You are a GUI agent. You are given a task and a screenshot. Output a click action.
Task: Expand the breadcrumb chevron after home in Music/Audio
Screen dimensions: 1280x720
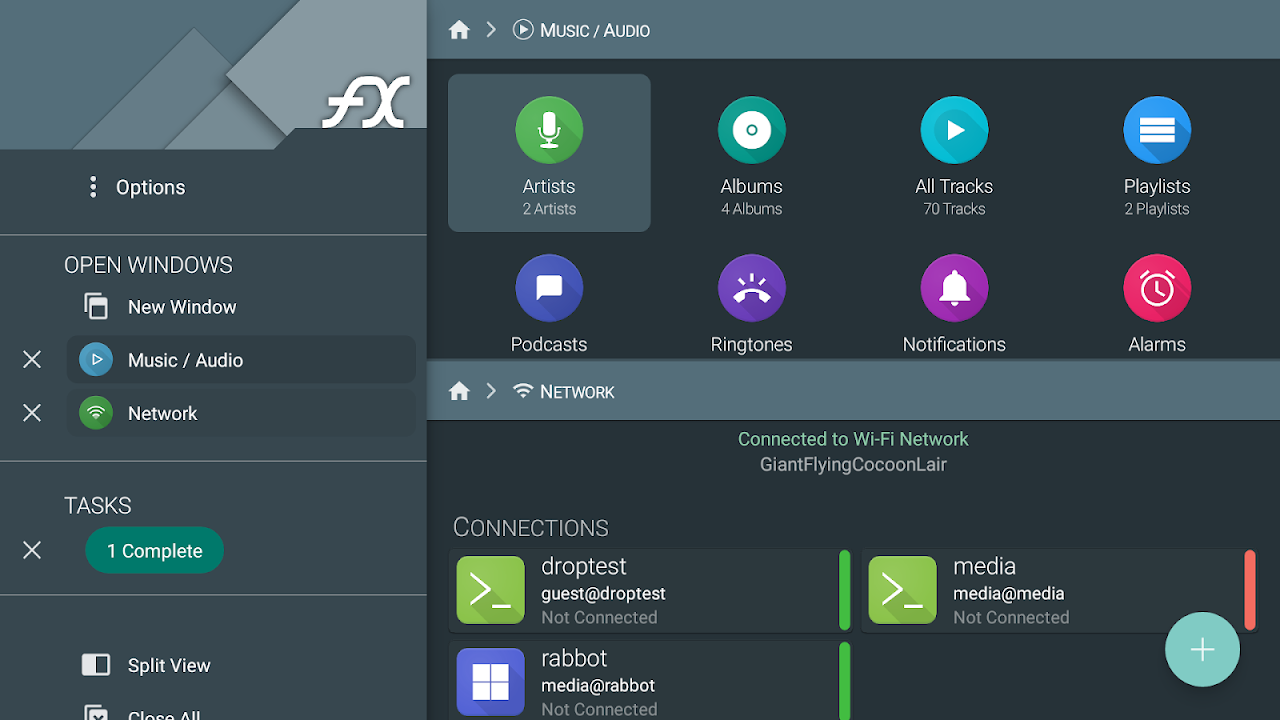coord(490,29)
